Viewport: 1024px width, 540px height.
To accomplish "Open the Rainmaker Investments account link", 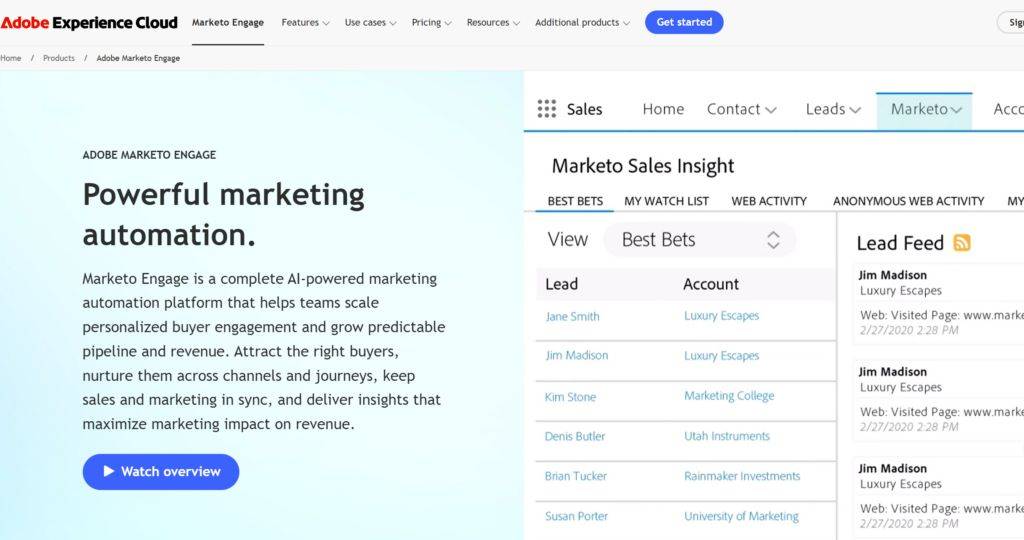I will tap(742, 476).
